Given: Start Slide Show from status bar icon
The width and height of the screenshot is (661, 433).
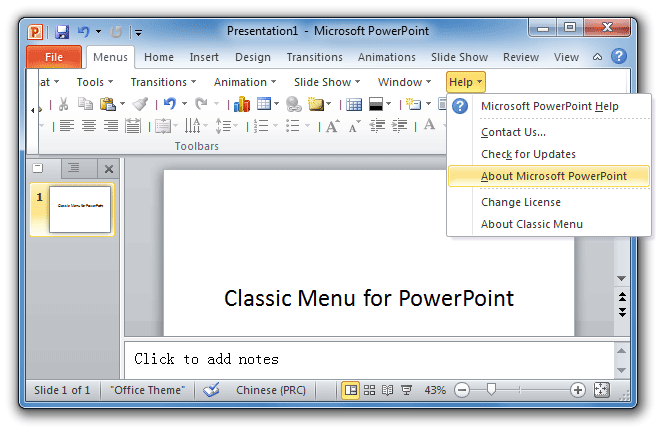Looking at the screenshot, I should (406, 390).
